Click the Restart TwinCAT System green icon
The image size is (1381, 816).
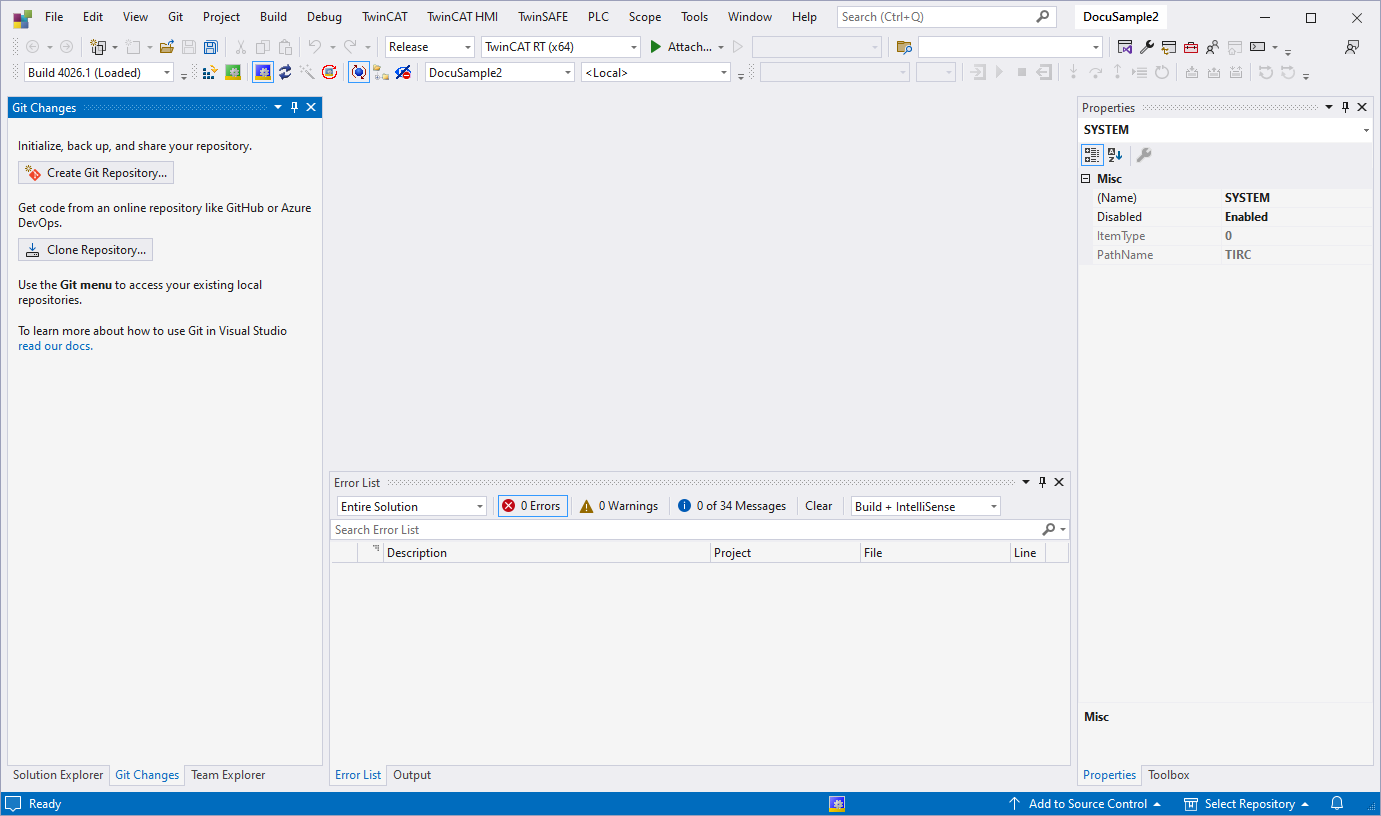(232, 72)
